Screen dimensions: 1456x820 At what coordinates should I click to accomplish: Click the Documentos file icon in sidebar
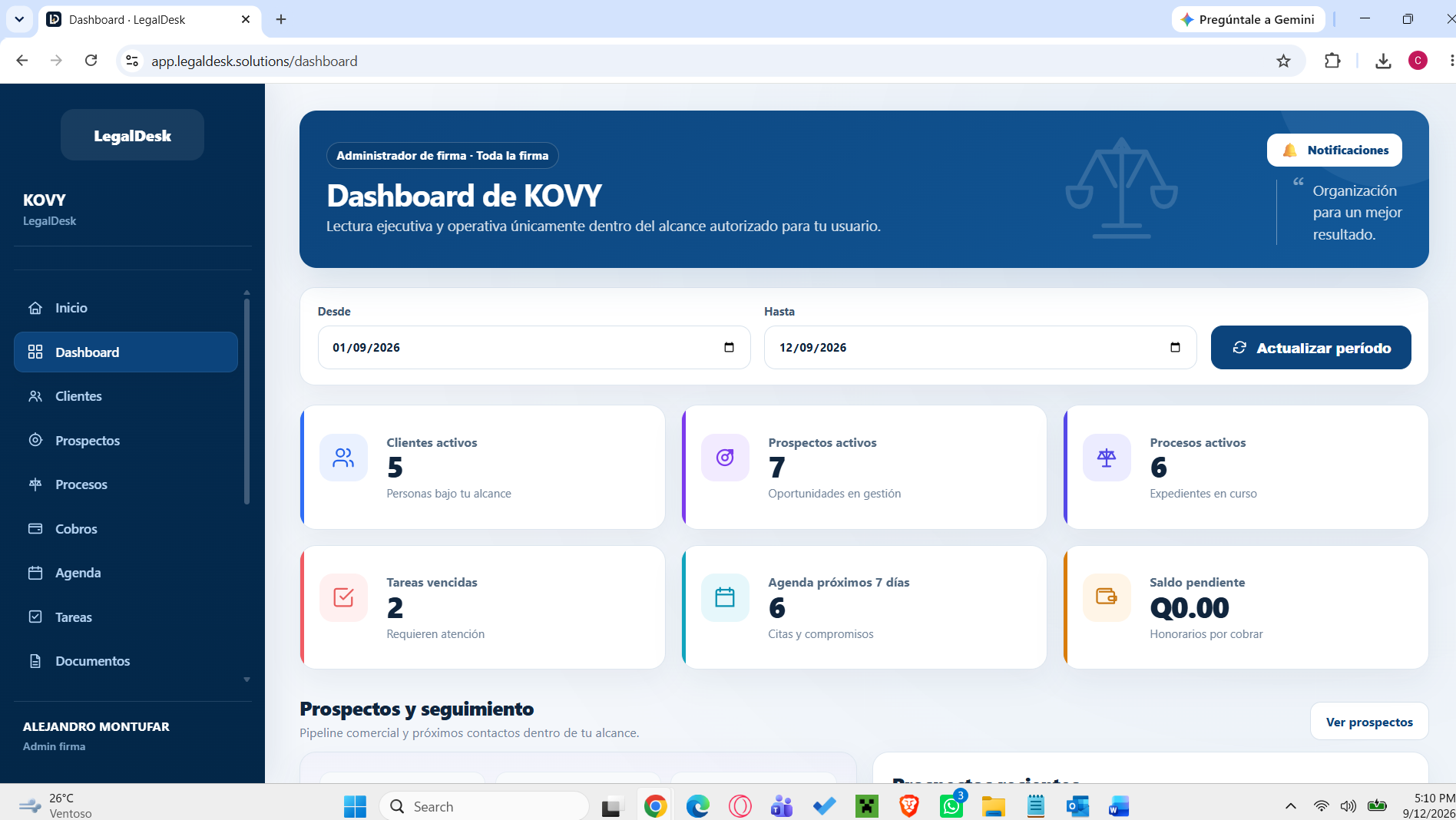click(35, 661)
